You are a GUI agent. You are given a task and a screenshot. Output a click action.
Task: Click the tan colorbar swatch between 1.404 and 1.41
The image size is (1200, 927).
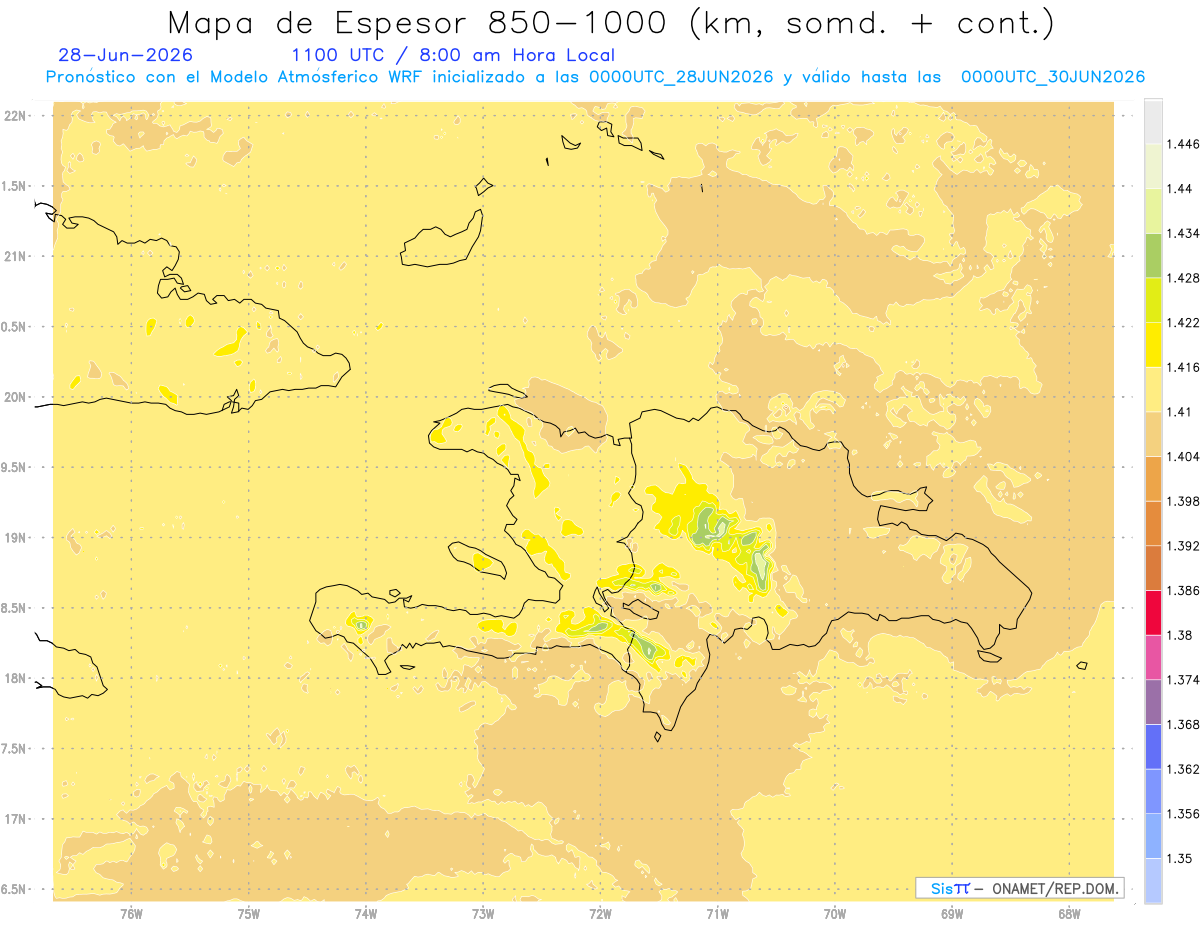point(1153,434)
